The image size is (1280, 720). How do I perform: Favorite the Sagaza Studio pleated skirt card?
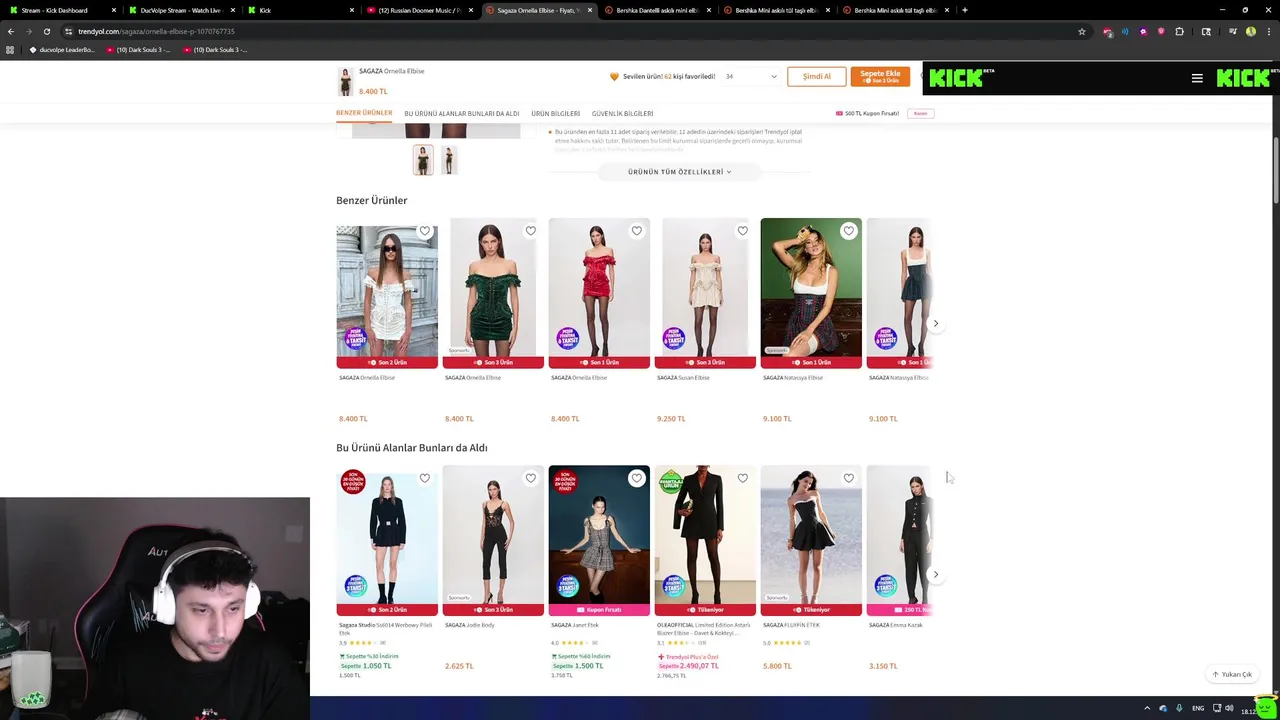[425, 478]
